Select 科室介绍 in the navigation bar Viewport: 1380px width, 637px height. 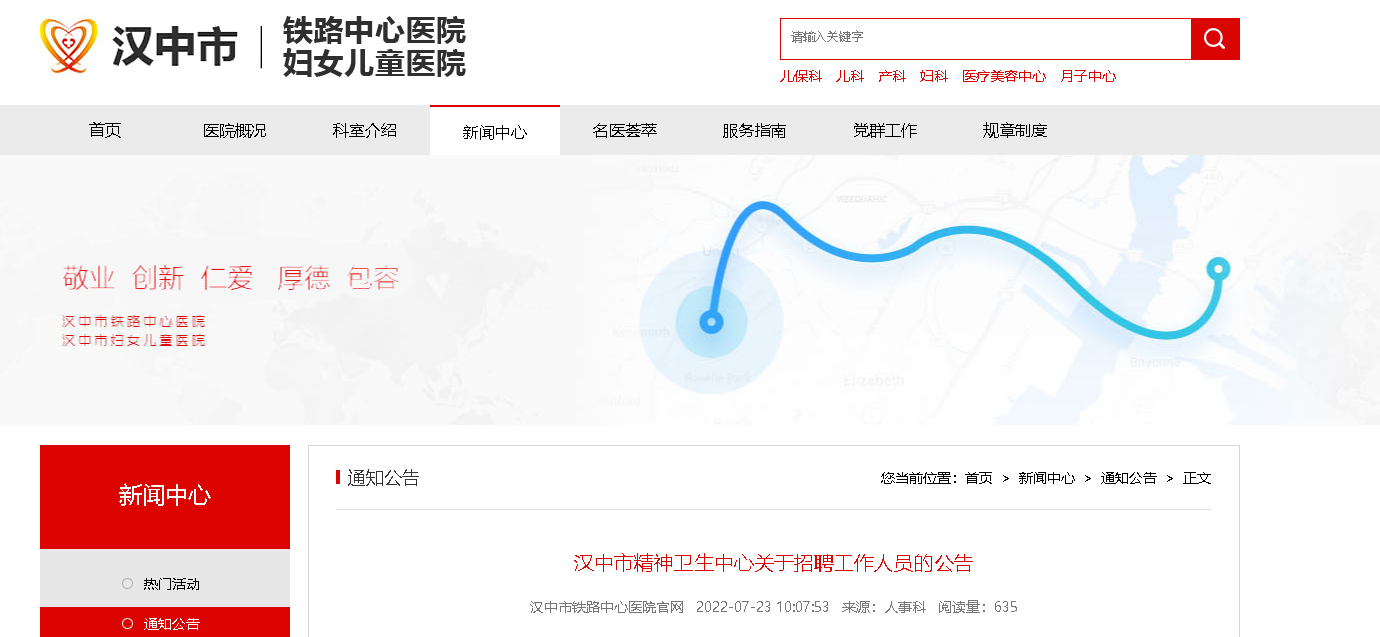(365, 130)
